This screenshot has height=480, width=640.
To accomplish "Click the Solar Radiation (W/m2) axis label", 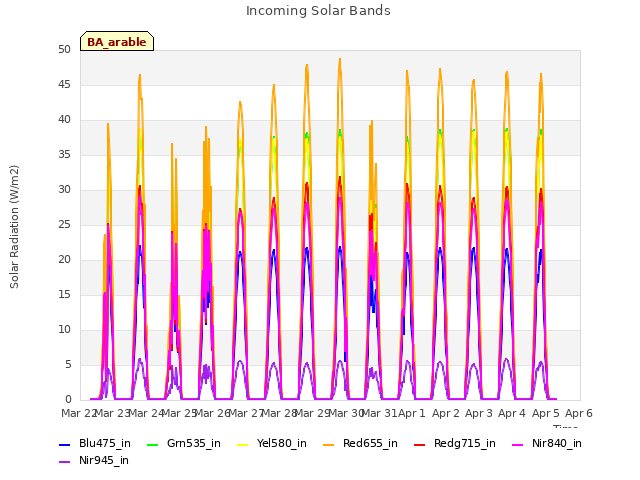I will 14,227.
